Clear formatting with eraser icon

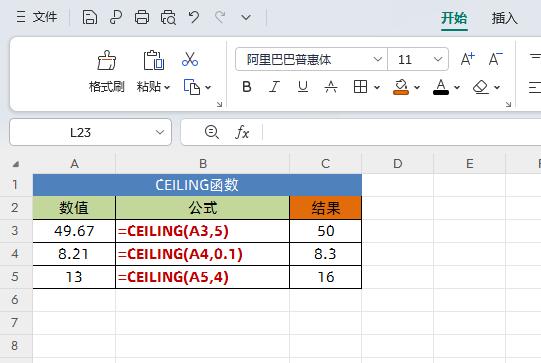[x=481, y=87]
